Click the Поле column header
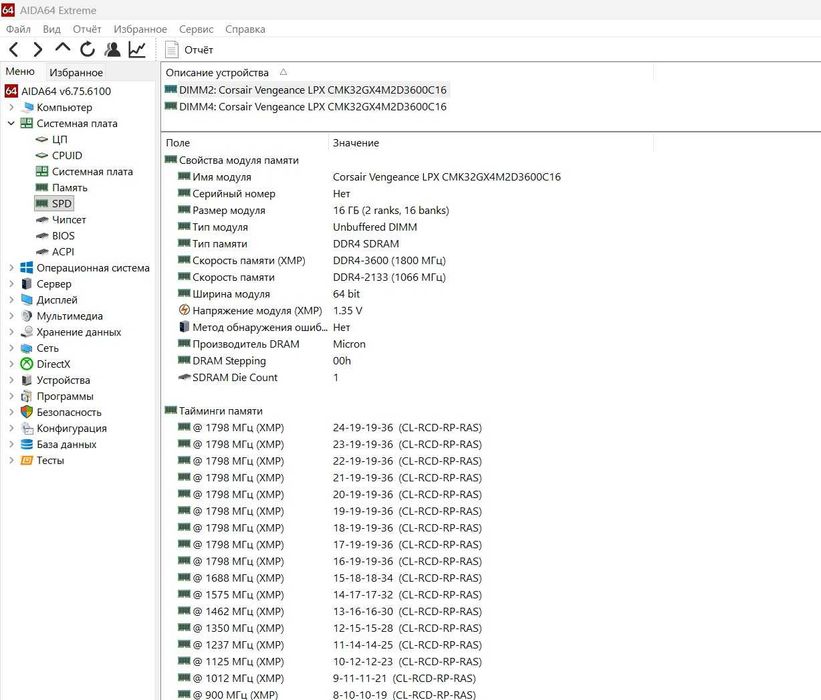Screen dimensions: 821x700 pos(178,143)
